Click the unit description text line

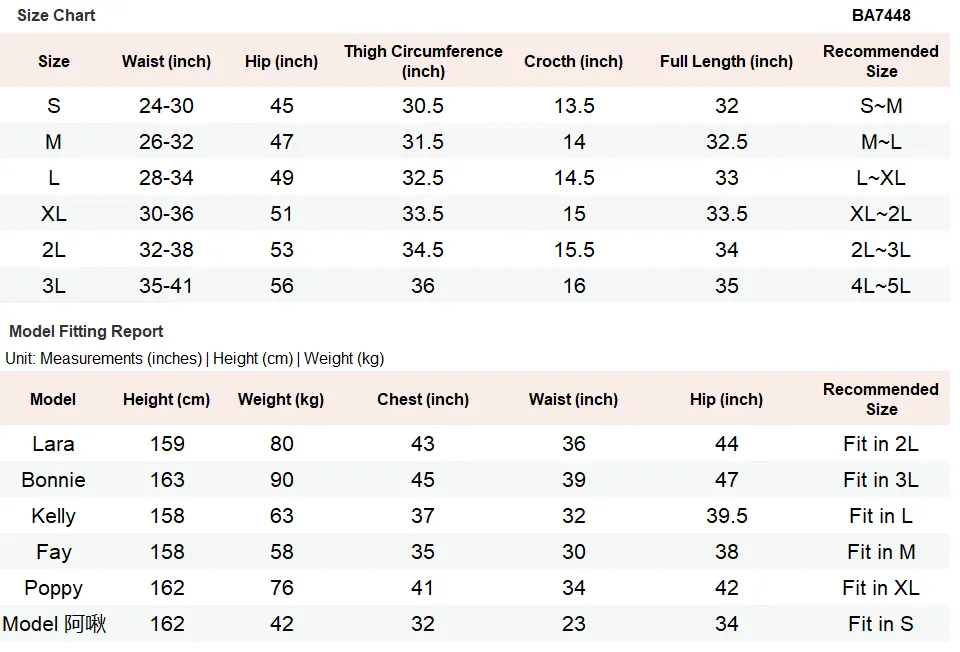point(195,358)
